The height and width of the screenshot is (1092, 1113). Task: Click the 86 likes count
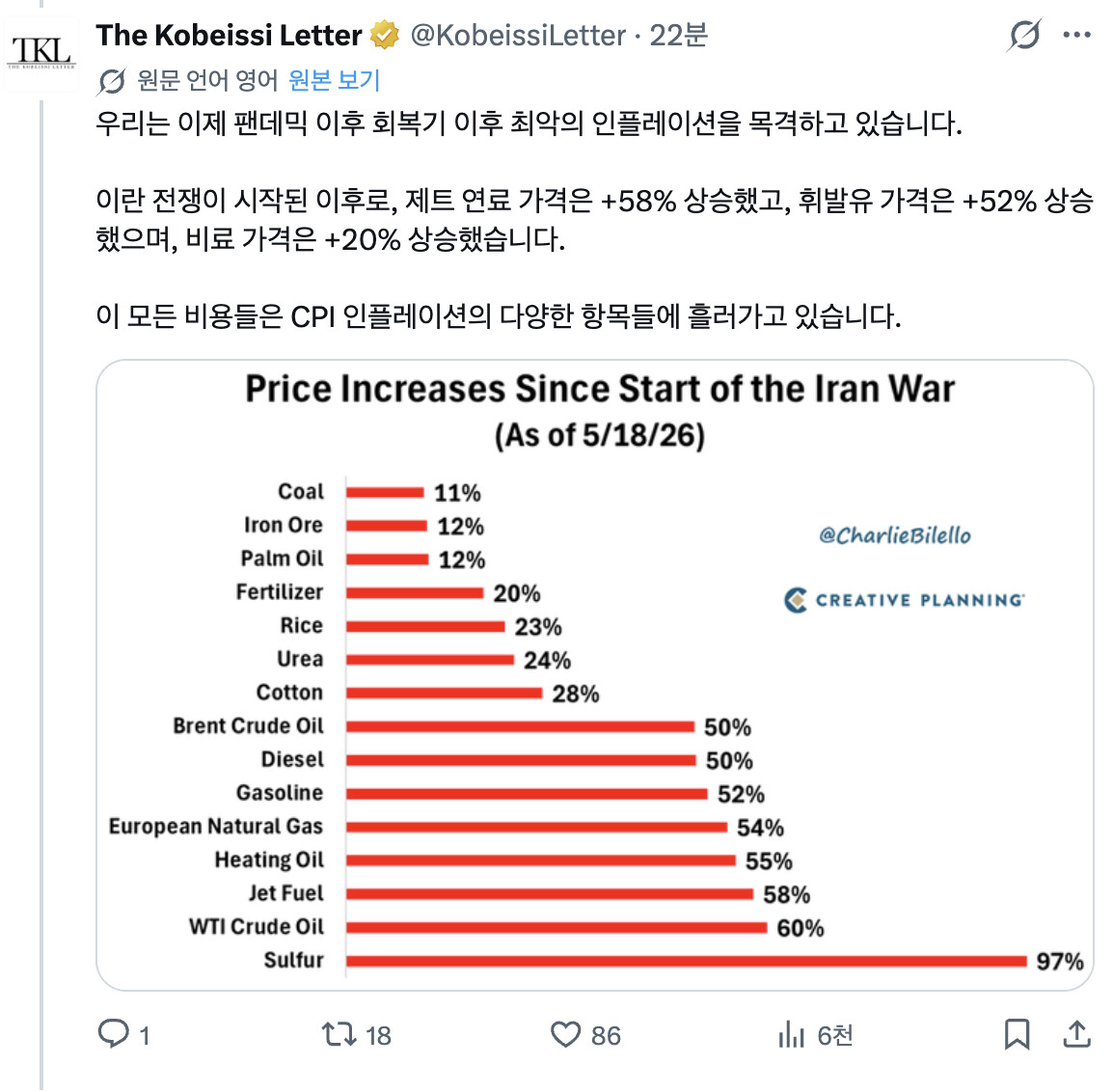606,1035
